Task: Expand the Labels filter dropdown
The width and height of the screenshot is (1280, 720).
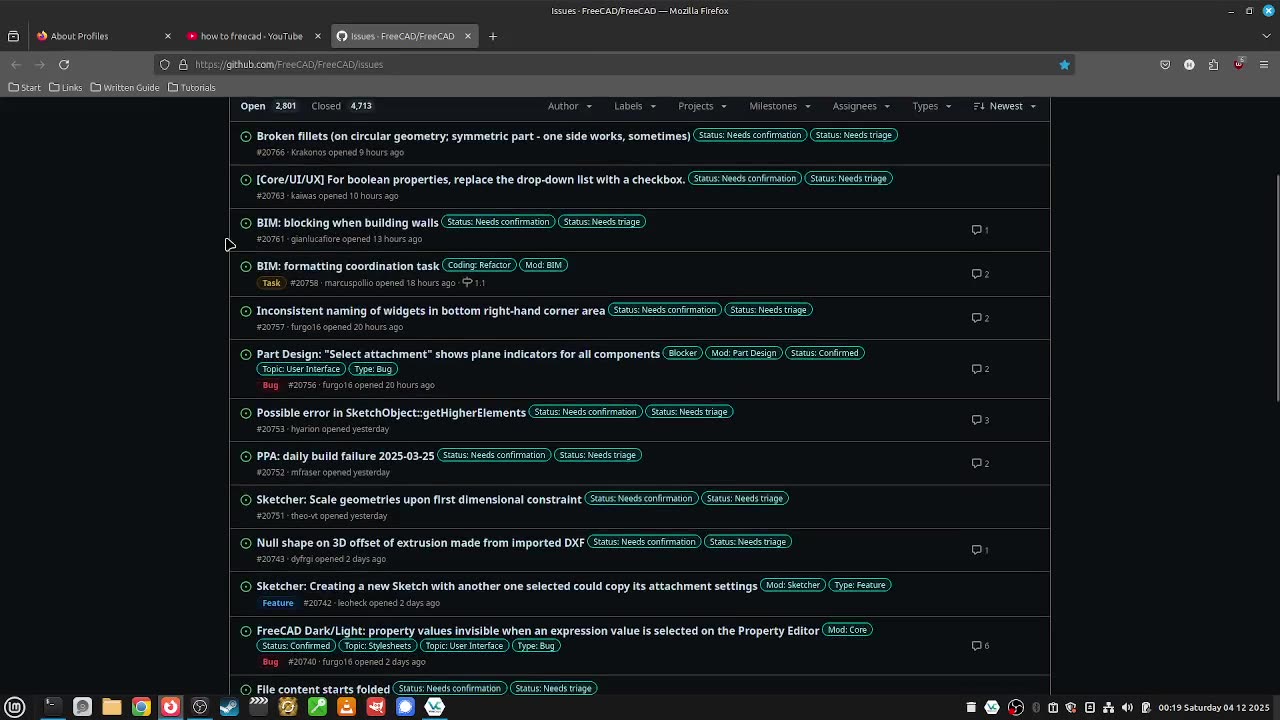Action: (635, 106)
